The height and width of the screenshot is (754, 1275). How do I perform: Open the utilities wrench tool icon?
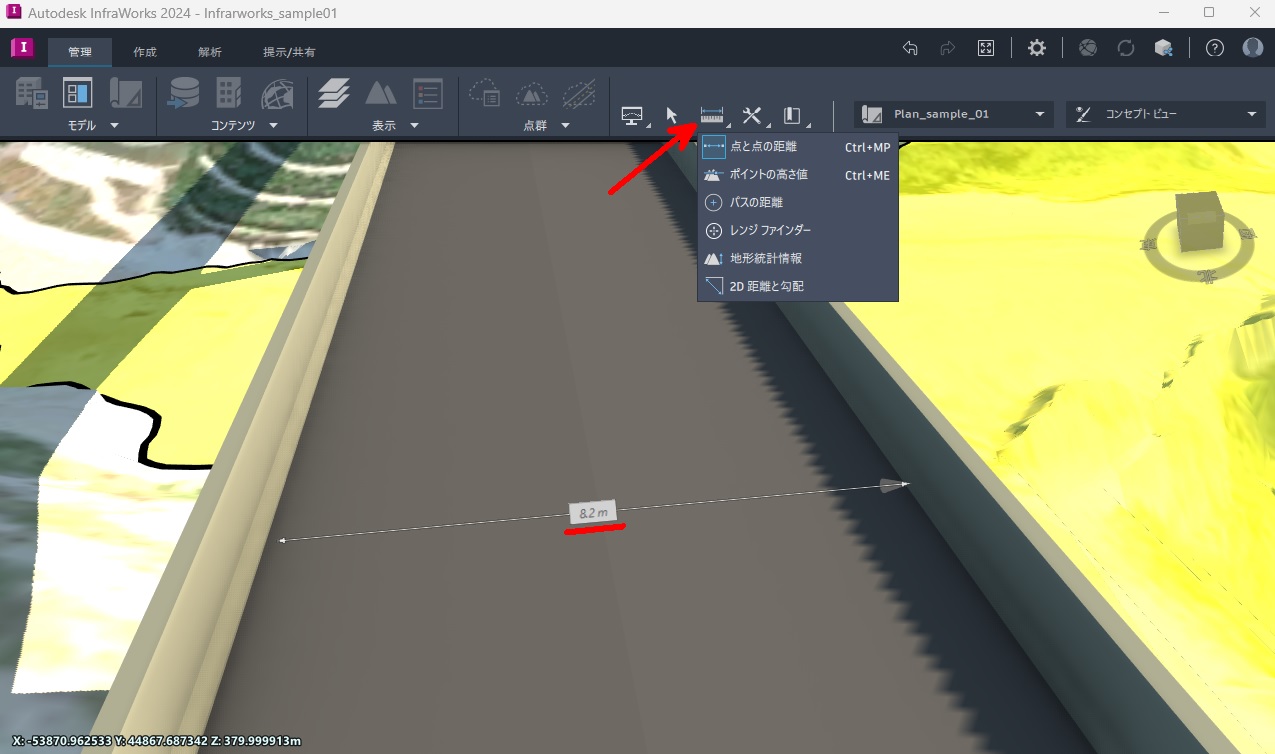coord(751,114)
